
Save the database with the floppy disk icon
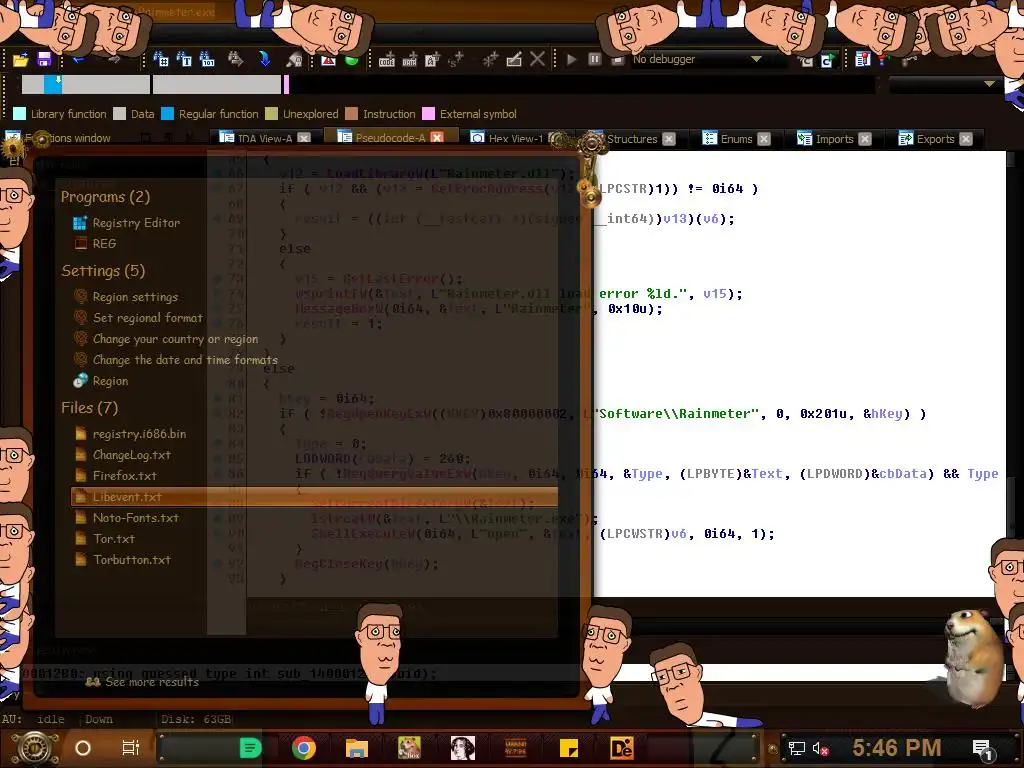point(44,59)
